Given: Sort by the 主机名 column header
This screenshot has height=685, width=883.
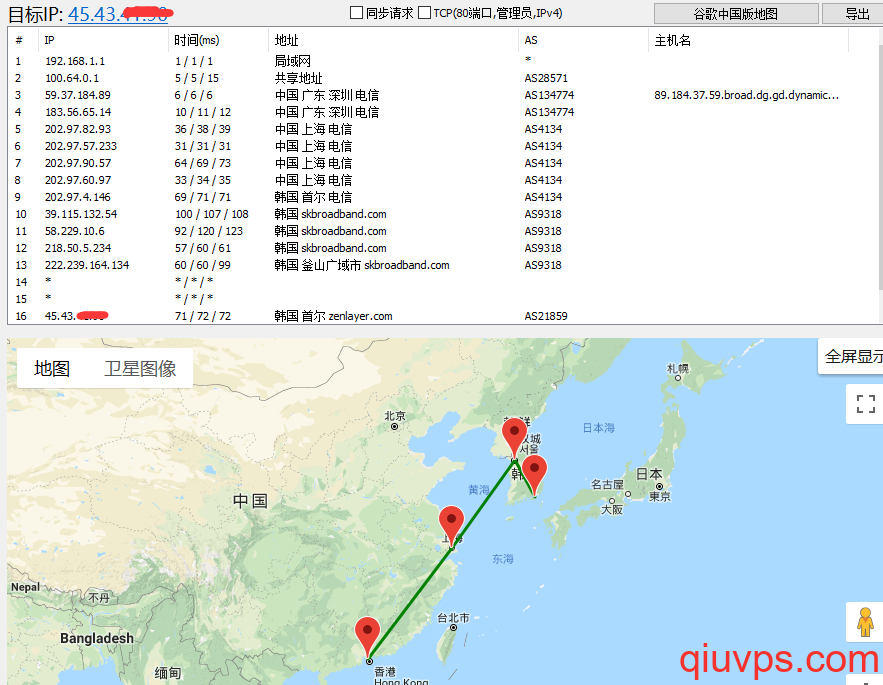Looking at the screenshot, I should 748,40.
